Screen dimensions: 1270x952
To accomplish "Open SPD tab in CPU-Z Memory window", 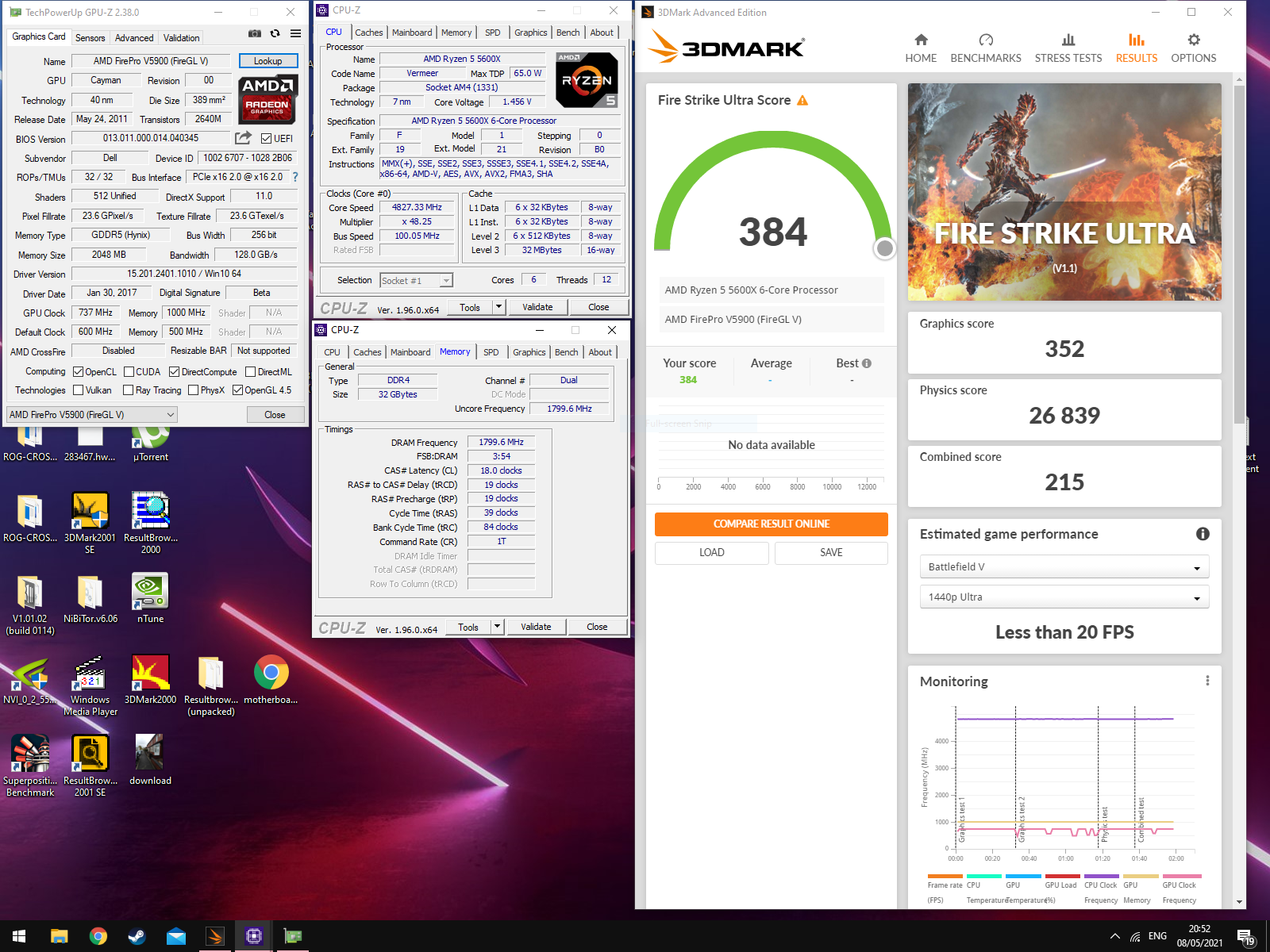I will 491,352.
